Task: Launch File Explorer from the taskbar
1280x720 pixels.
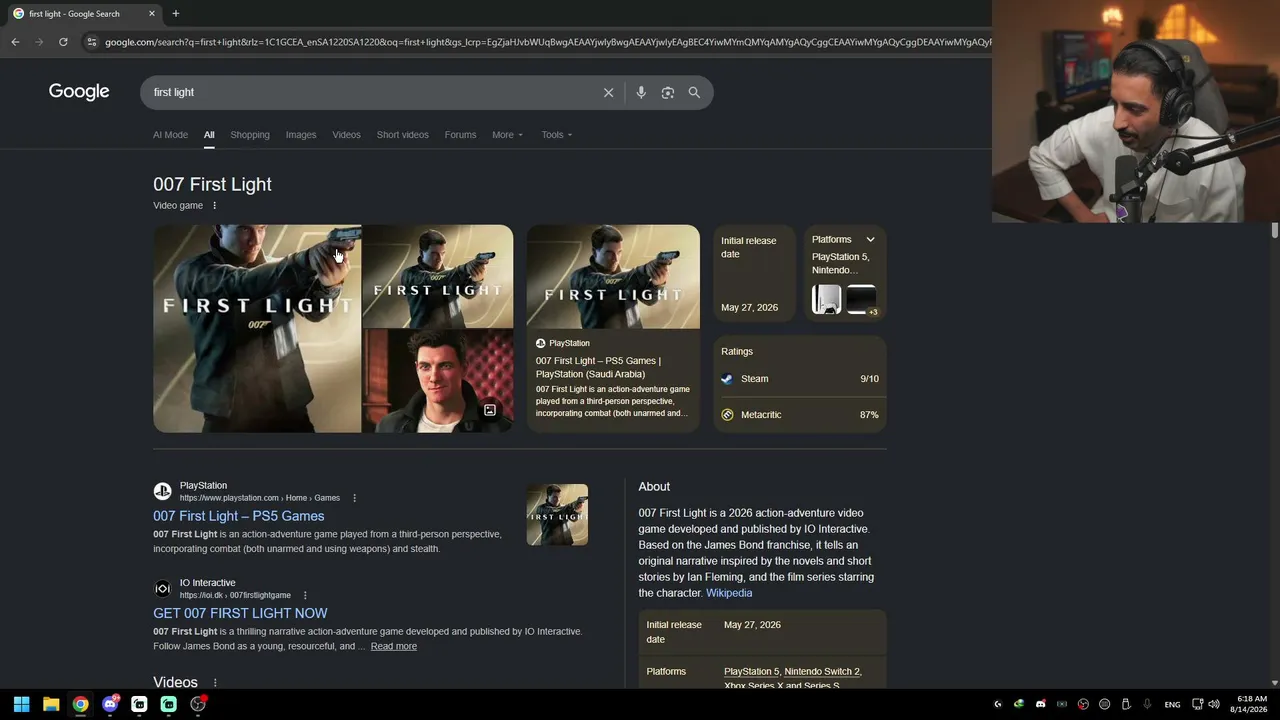Action: click(51, 704)
